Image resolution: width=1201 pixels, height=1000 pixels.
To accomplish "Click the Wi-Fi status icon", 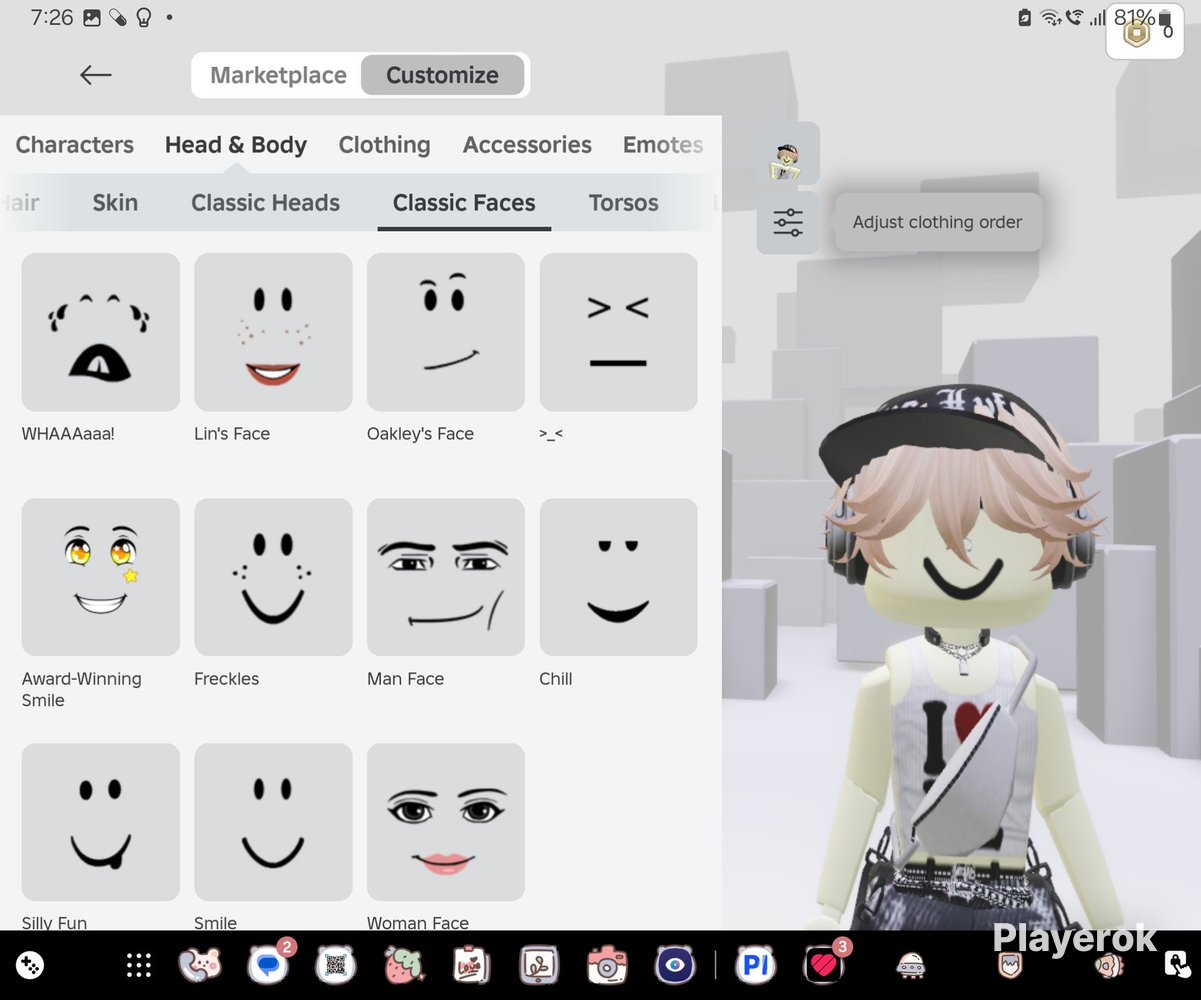I will 1050,17.
